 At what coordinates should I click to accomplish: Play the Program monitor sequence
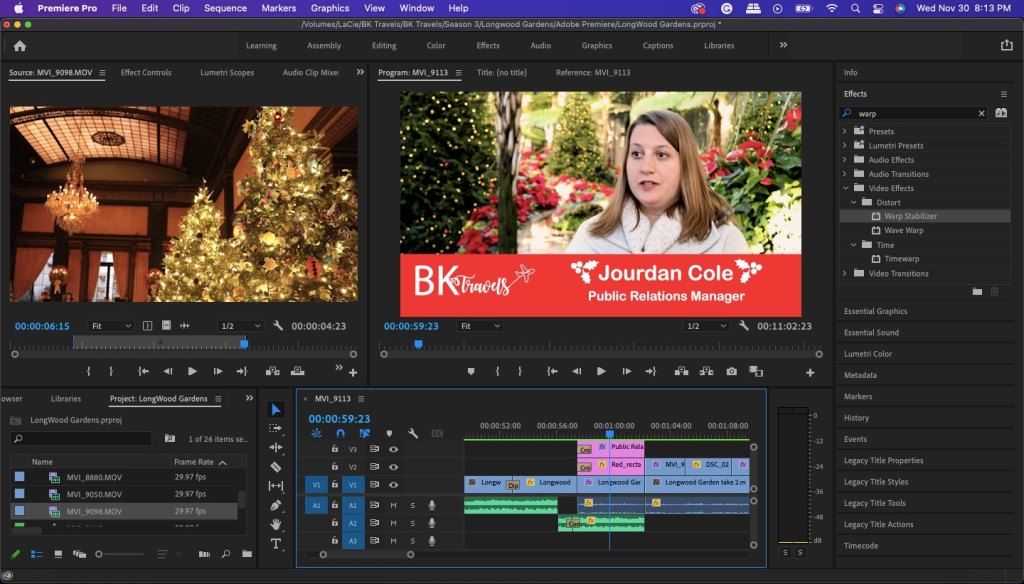pyautogui.click(x=601, y=371)
